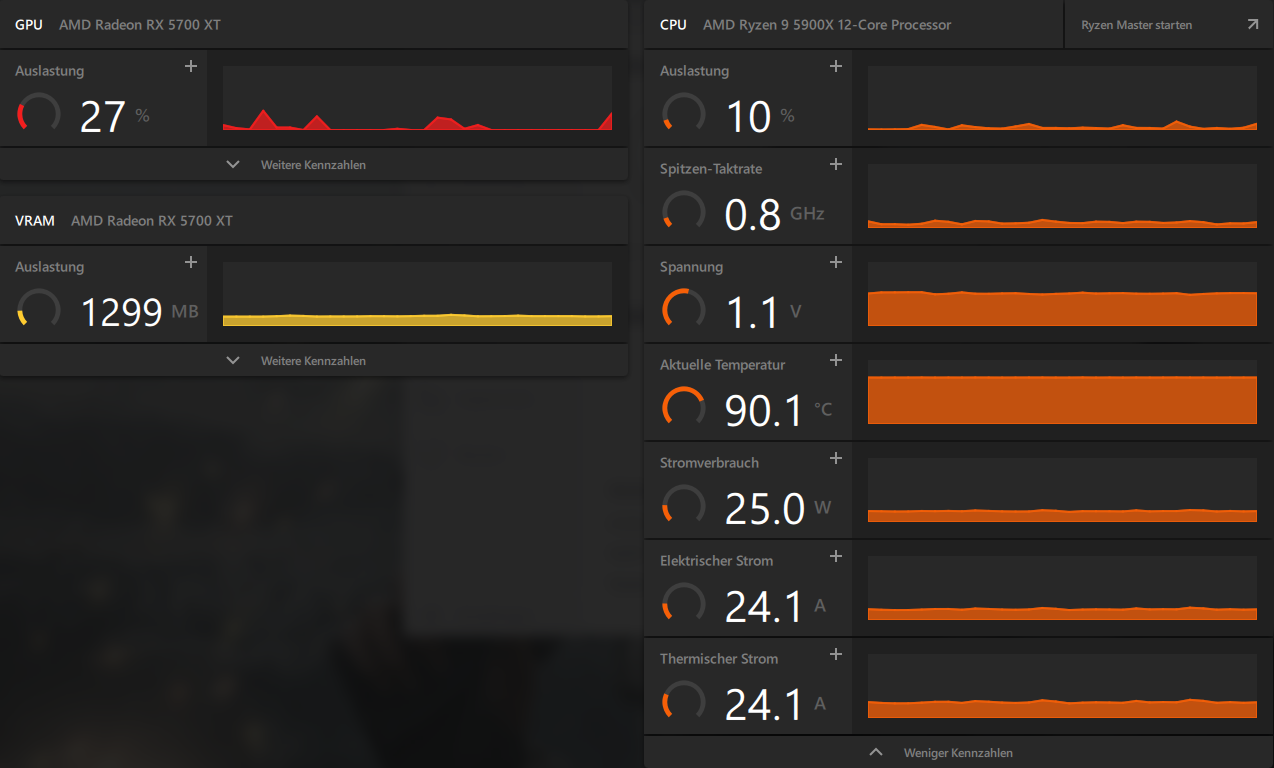The height and width of the screenshot is (768, 1274).
Task: Click the Spannung label
Action: point(691,267)
